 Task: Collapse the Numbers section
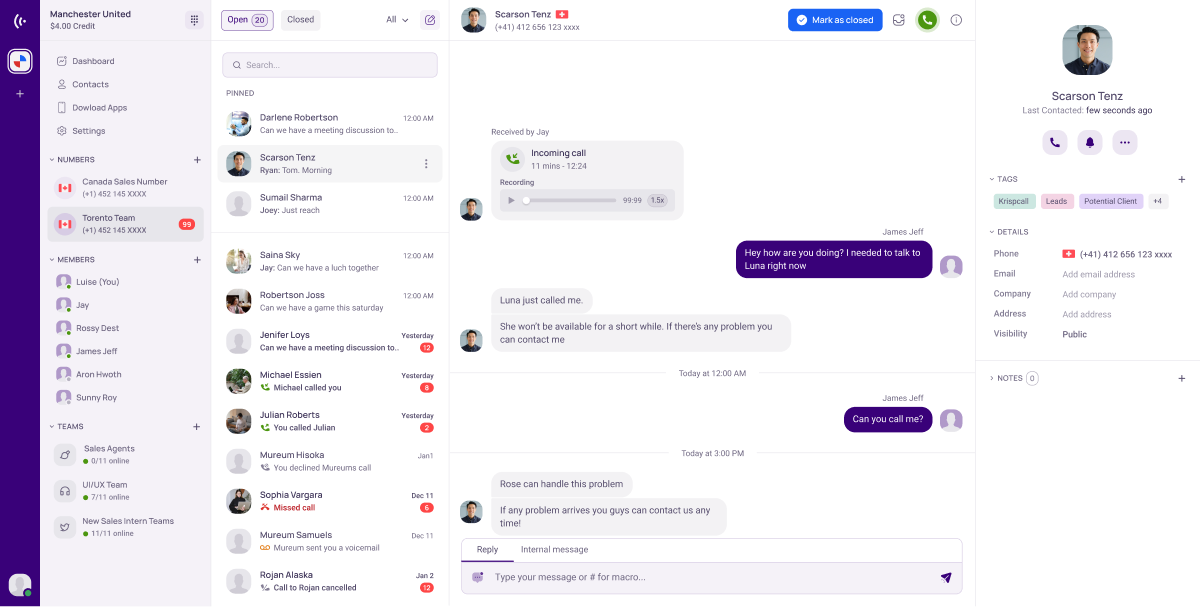[x=52, y=159]
